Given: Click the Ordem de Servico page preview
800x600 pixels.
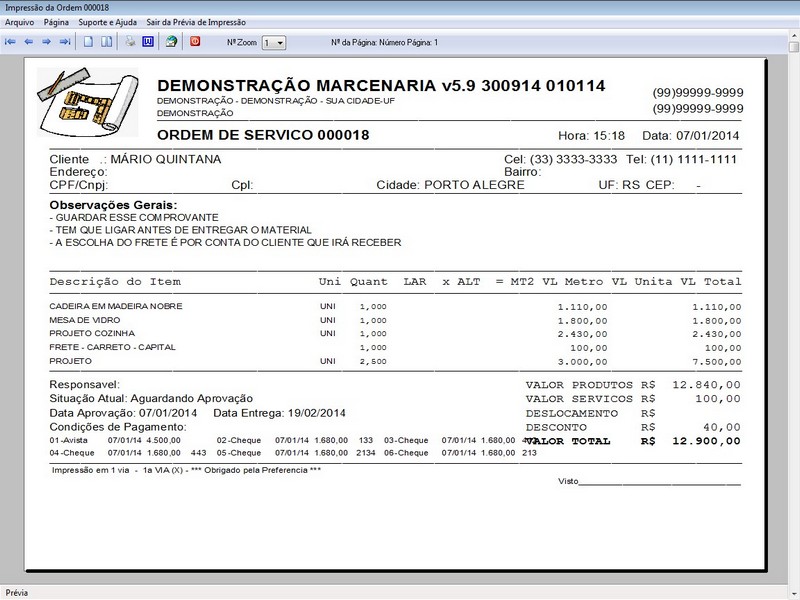Looking at the screenshot, I should 400,300.
